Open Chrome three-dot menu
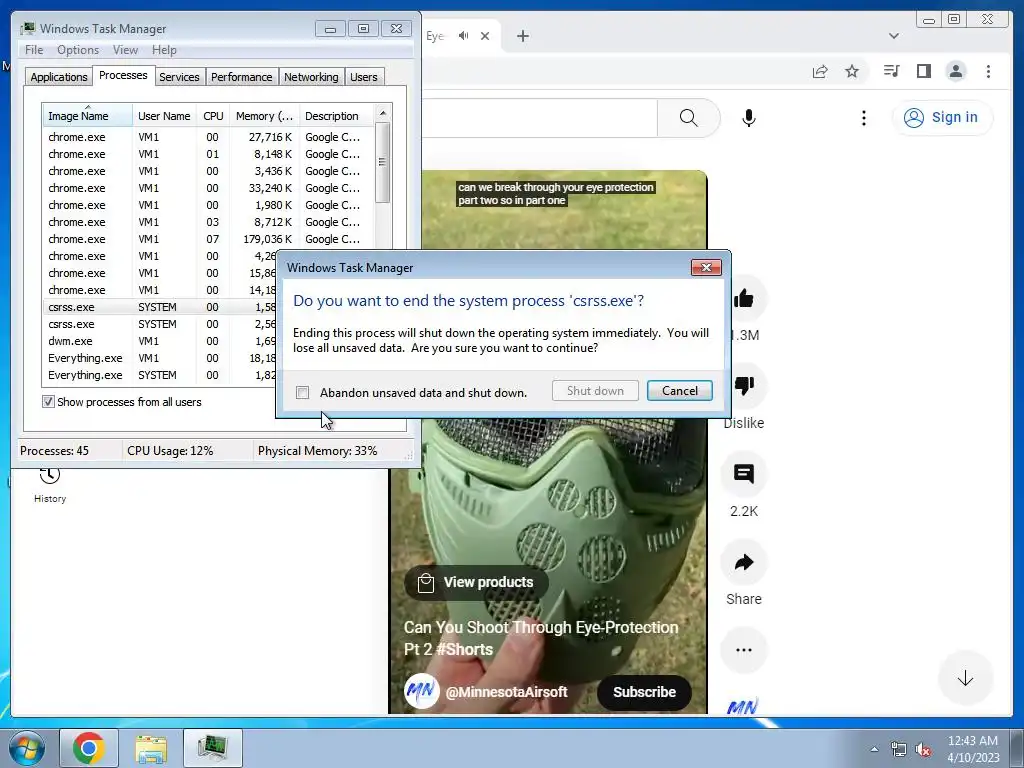 coord(988,71)
